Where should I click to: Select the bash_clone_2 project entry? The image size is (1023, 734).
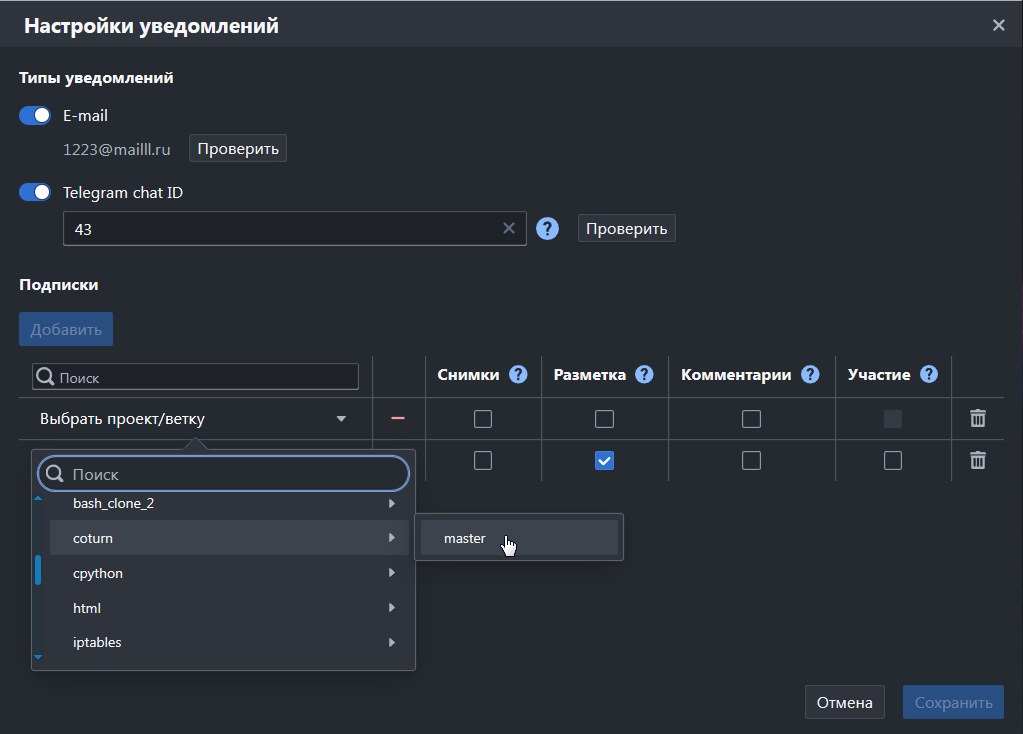(x=229, y=504)
